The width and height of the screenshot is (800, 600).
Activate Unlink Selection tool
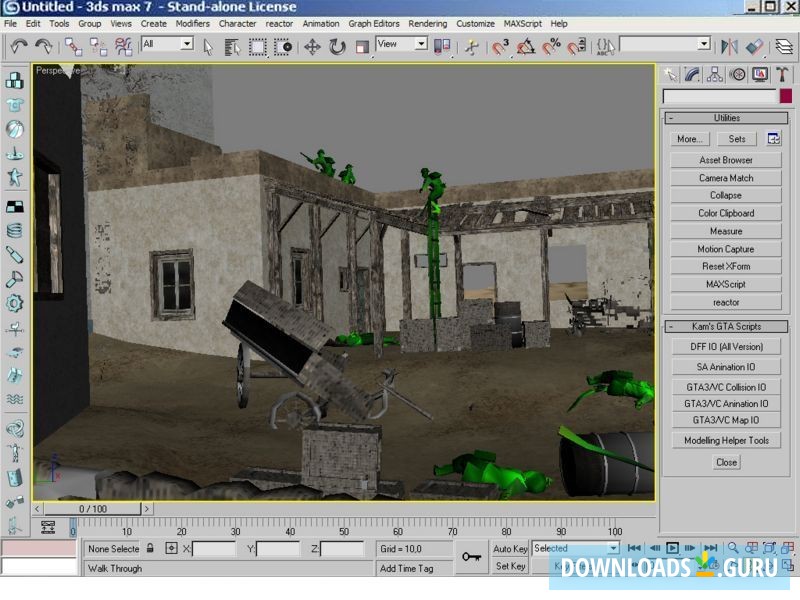coord(98,47)
